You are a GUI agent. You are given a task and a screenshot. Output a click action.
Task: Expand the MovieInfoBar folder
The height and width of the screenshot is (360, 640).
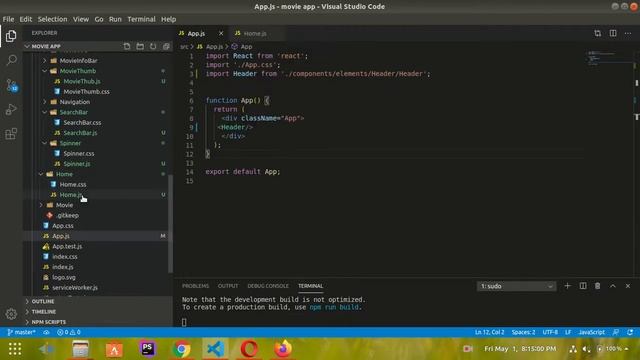79,61
